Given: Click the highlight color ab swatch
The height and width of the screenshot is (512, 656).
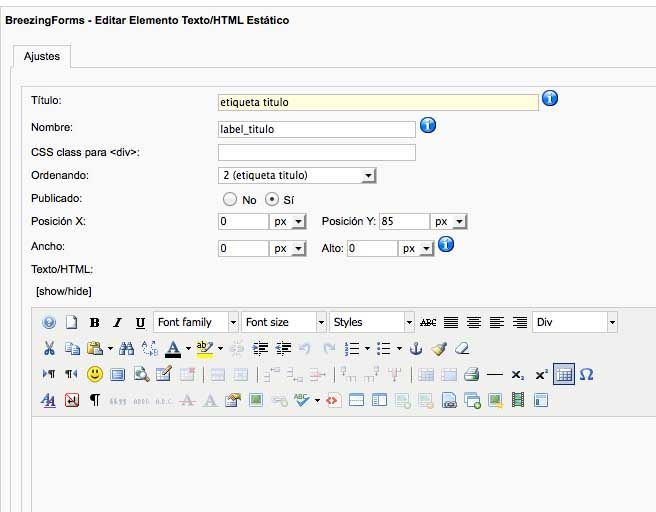Looking at the screenshot, I should (x=205, y=348).
